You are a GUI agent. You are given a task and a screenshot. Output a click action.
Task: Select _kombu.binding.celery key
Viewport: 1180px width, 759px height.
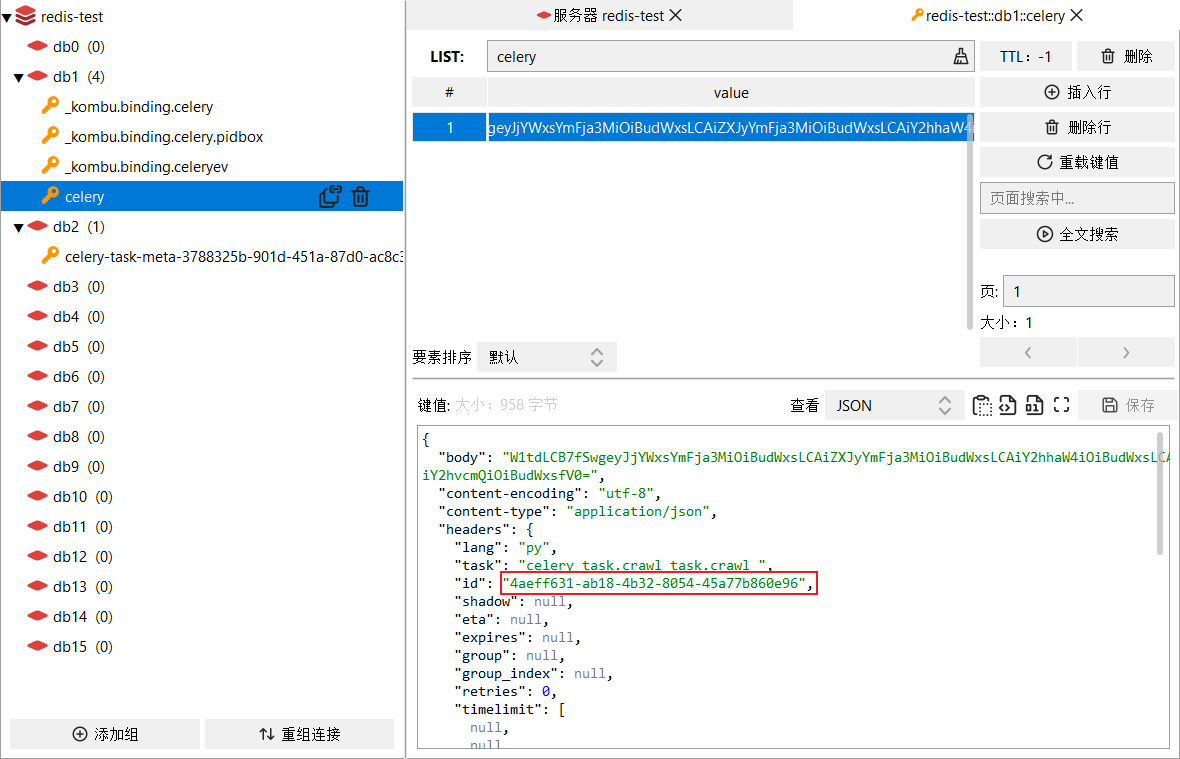point(138,107)
